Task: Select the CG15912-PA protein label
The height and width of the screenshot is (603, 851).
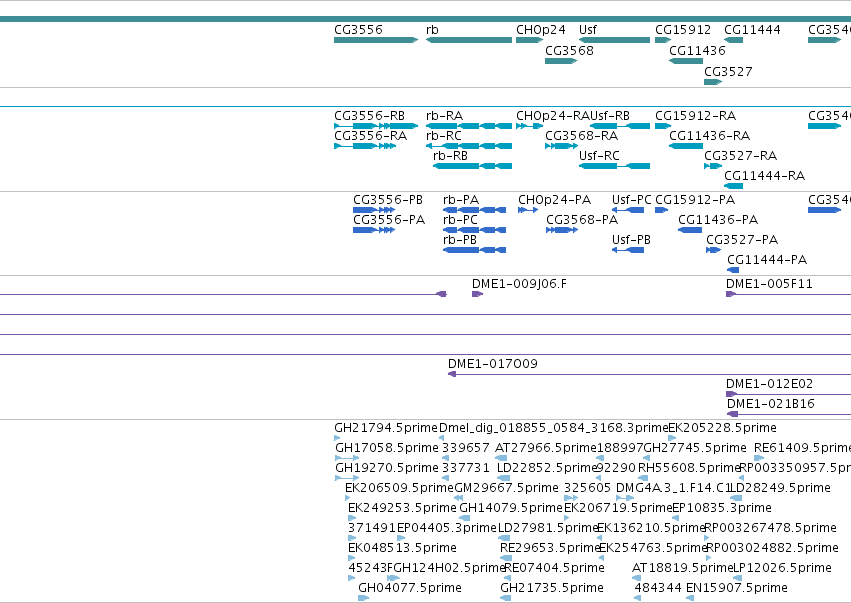Action: click(x=695, y=200)
